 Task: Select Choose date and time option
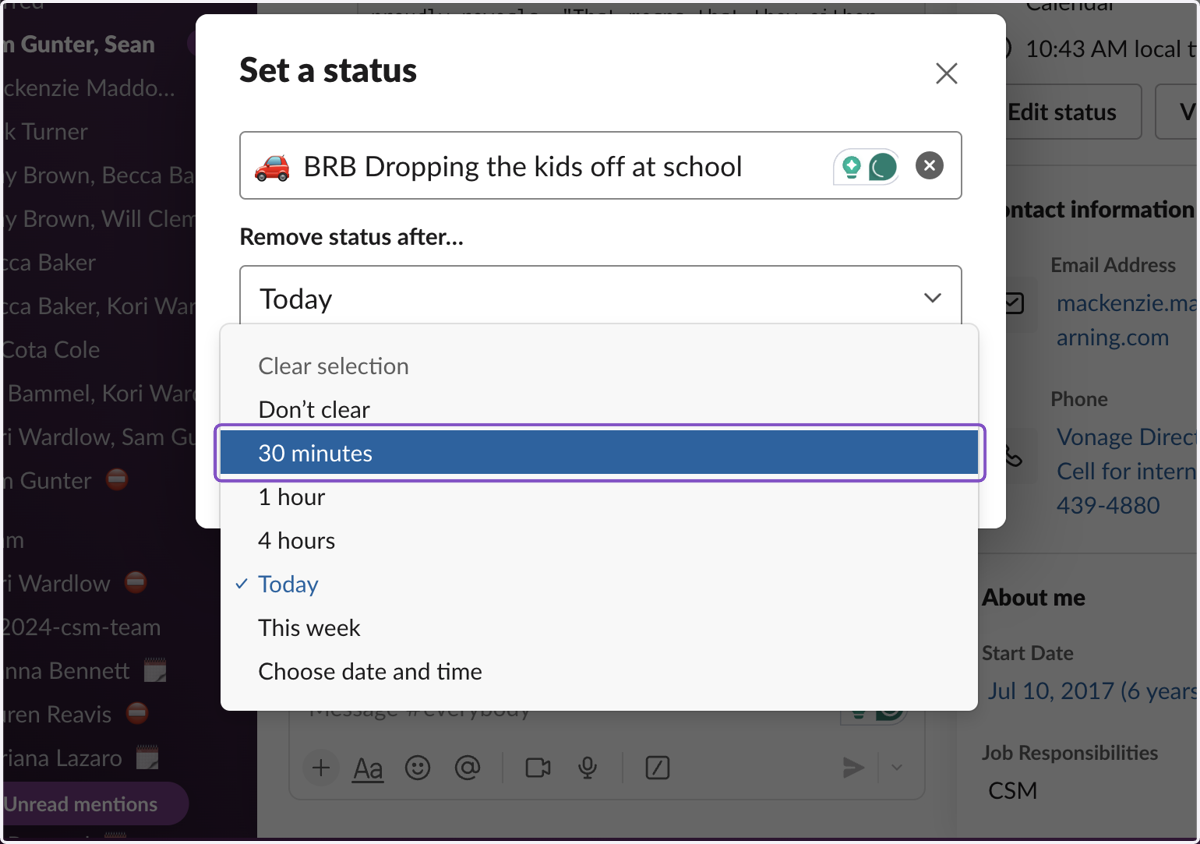pyautogui.click(x=599, y=672)
